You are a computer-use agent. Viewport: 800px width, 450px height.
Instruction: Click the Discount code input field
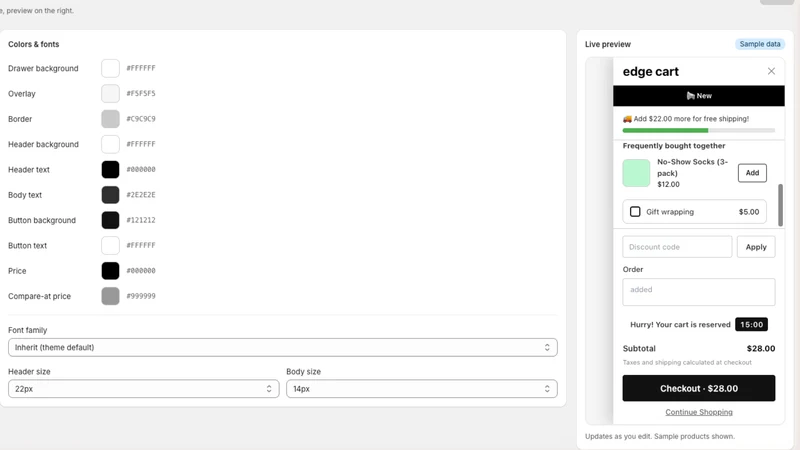pyautogui.click(x=677, y=247)
